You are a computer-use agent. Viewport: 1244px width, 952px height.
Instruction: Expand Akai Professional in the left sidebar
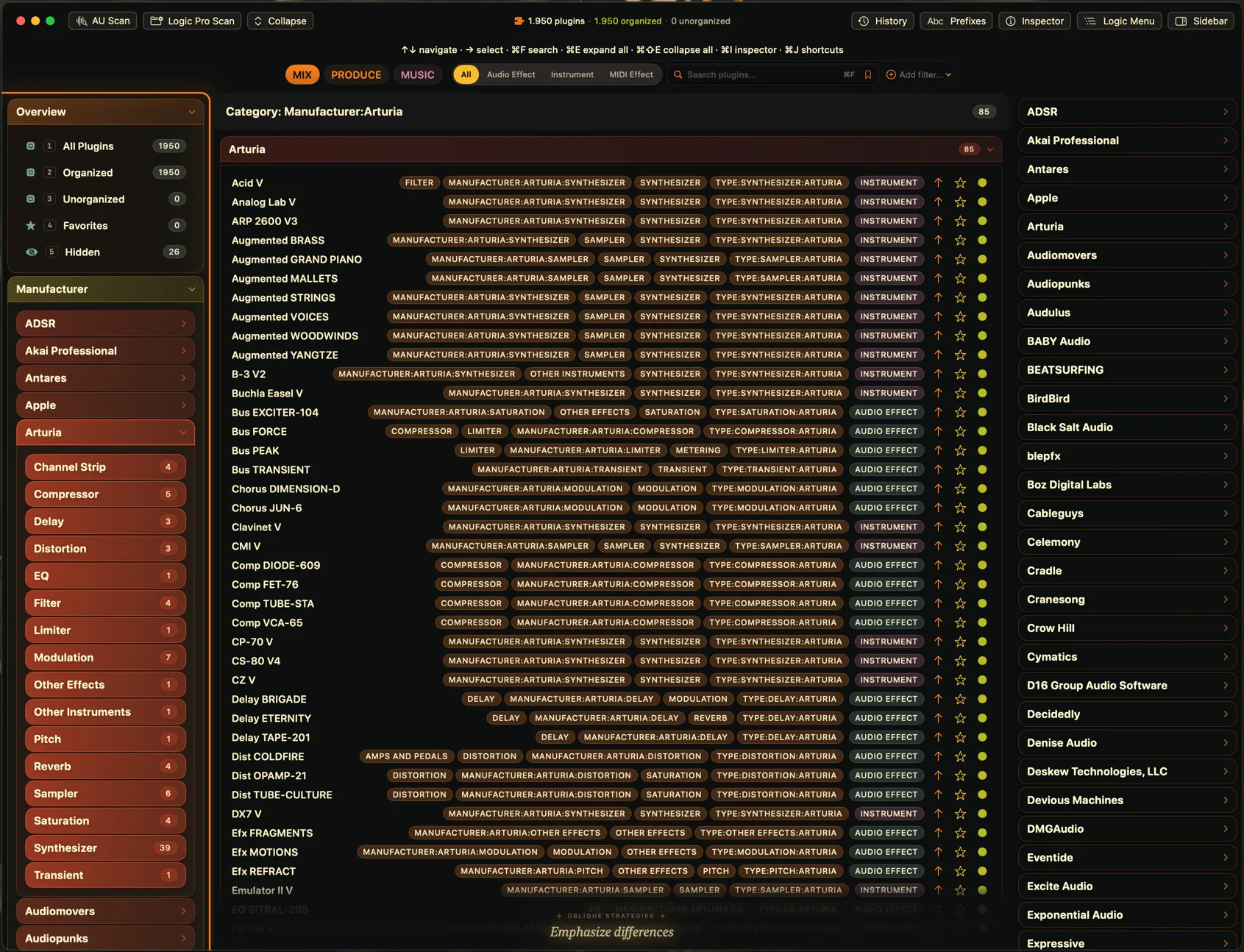(x=105, y=351)
